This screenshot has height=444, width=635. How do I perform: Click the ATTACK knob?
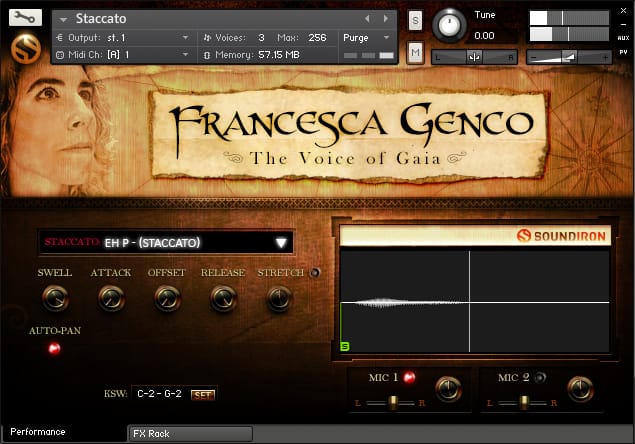tap(111, 297)
